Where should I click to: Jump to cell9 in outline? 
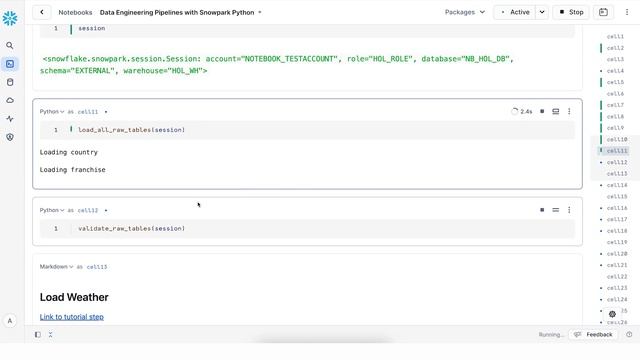coord(615,128)
